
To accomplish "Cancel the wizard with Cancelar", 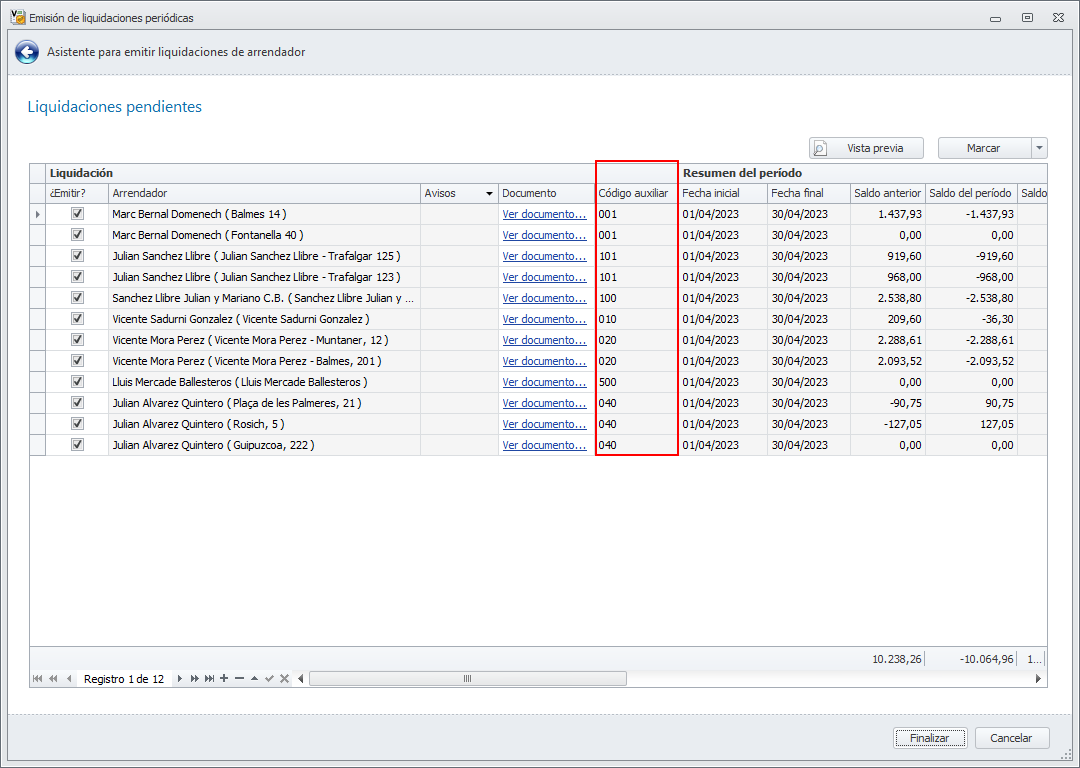I will point(1011,738).
